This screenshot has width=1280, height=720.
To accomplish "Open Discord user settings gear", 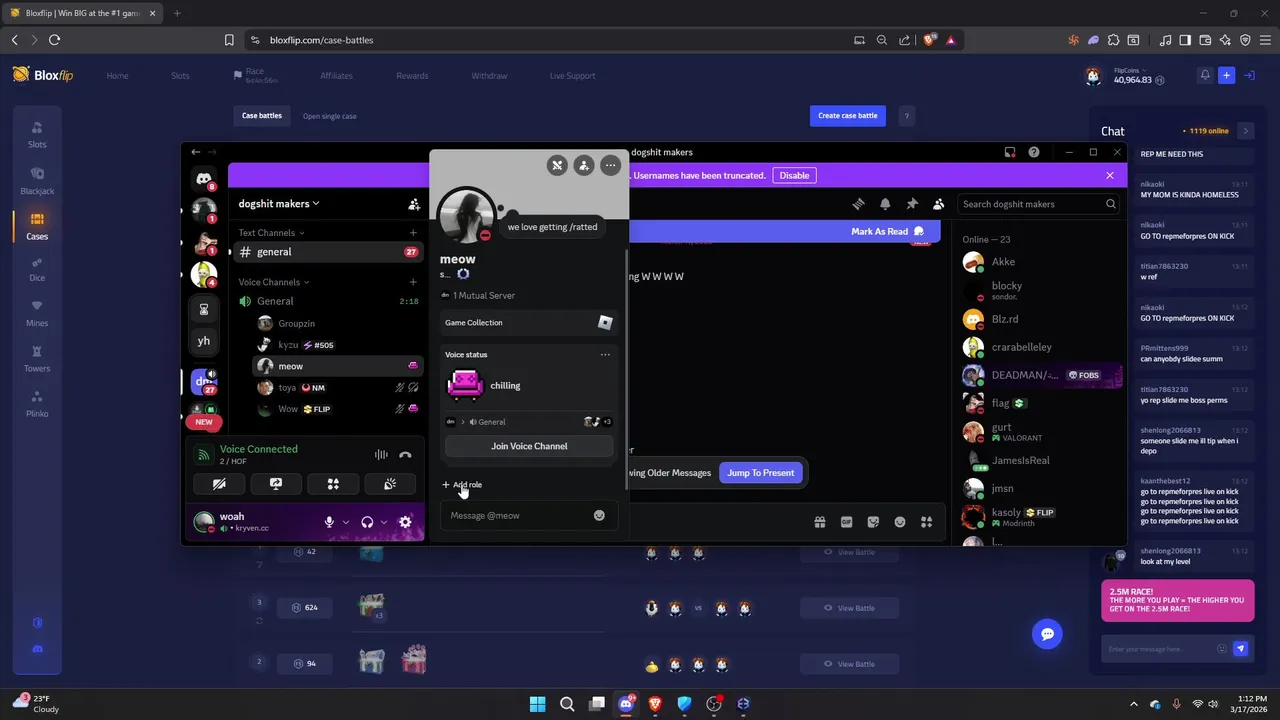I will pyautogui.click(x=405, y=522).
